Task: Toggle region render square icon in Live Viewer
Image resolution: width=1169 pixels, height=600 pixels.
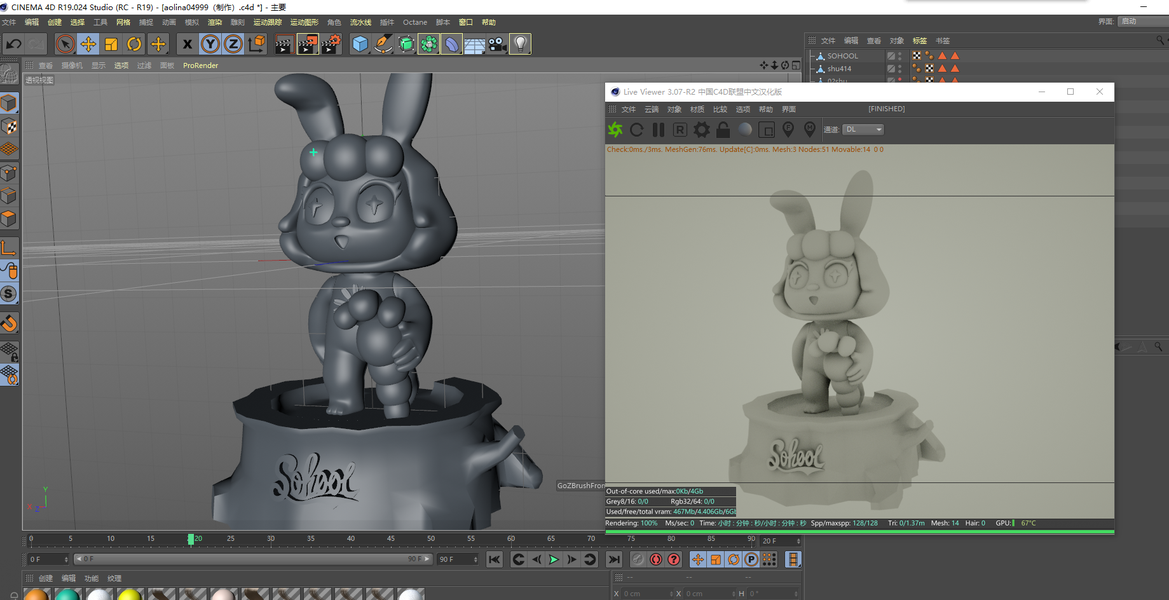Action: point(766,130)
